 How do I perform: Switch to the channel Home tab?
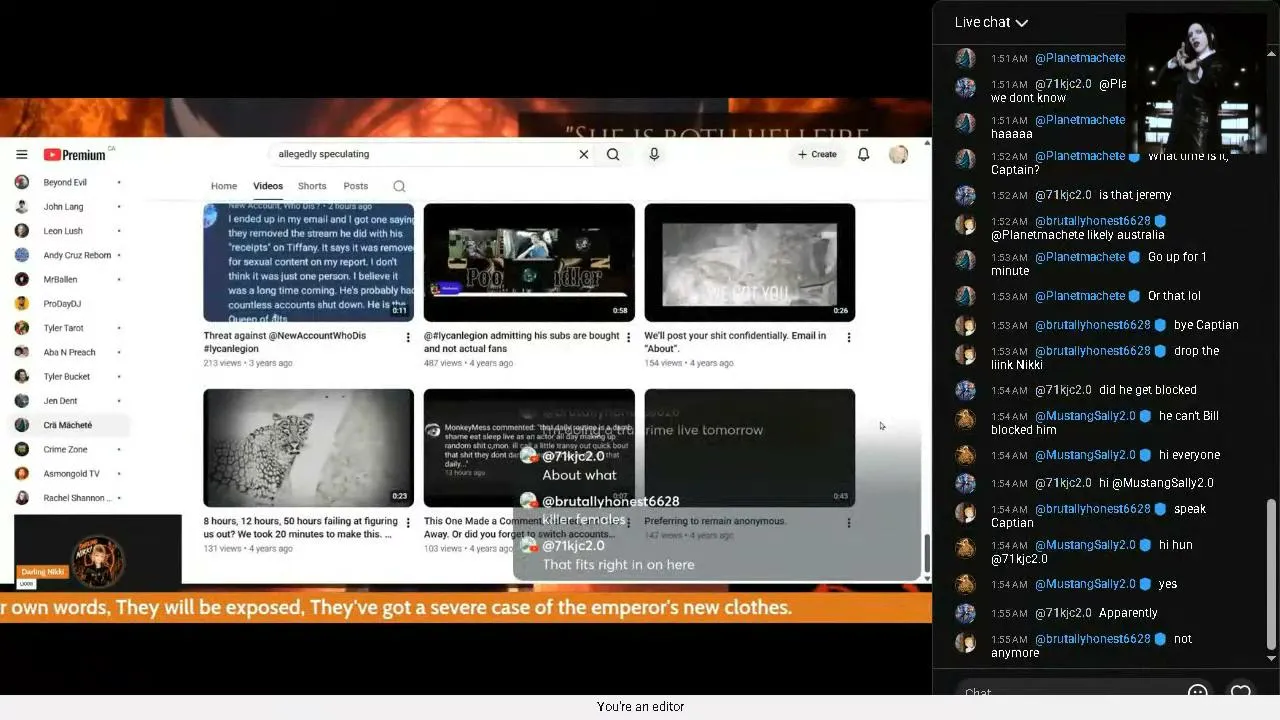point(224,186)
